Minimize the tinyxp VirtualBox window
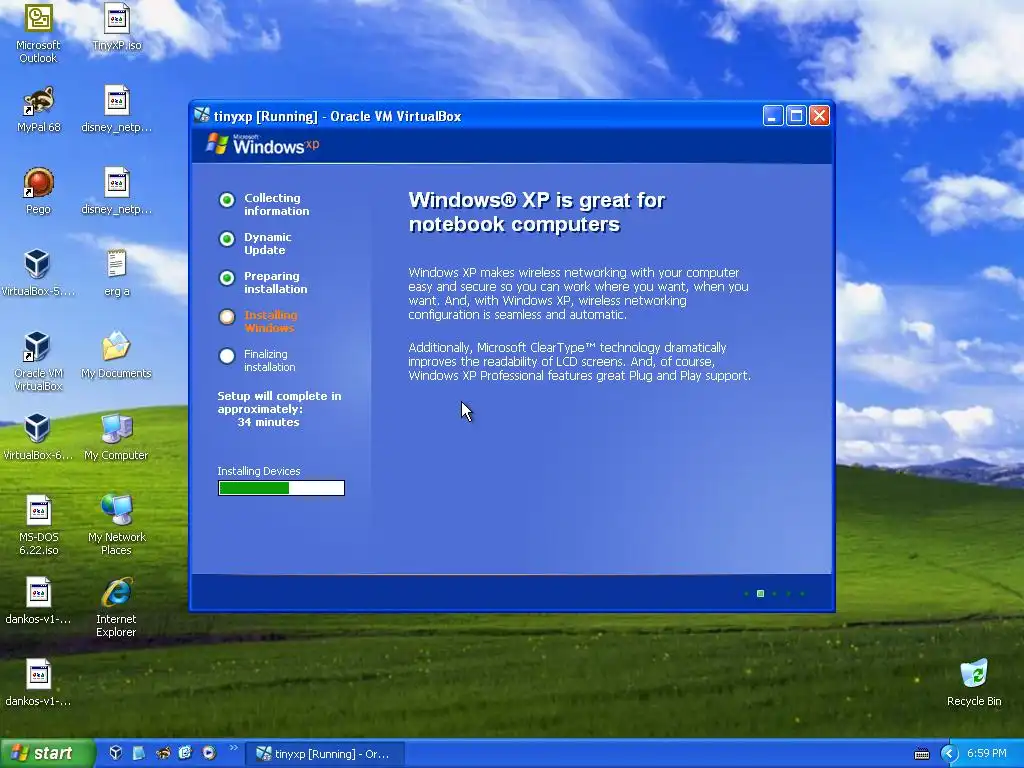The width and height of the screenshot is (1024, 768). pos(773,116)
